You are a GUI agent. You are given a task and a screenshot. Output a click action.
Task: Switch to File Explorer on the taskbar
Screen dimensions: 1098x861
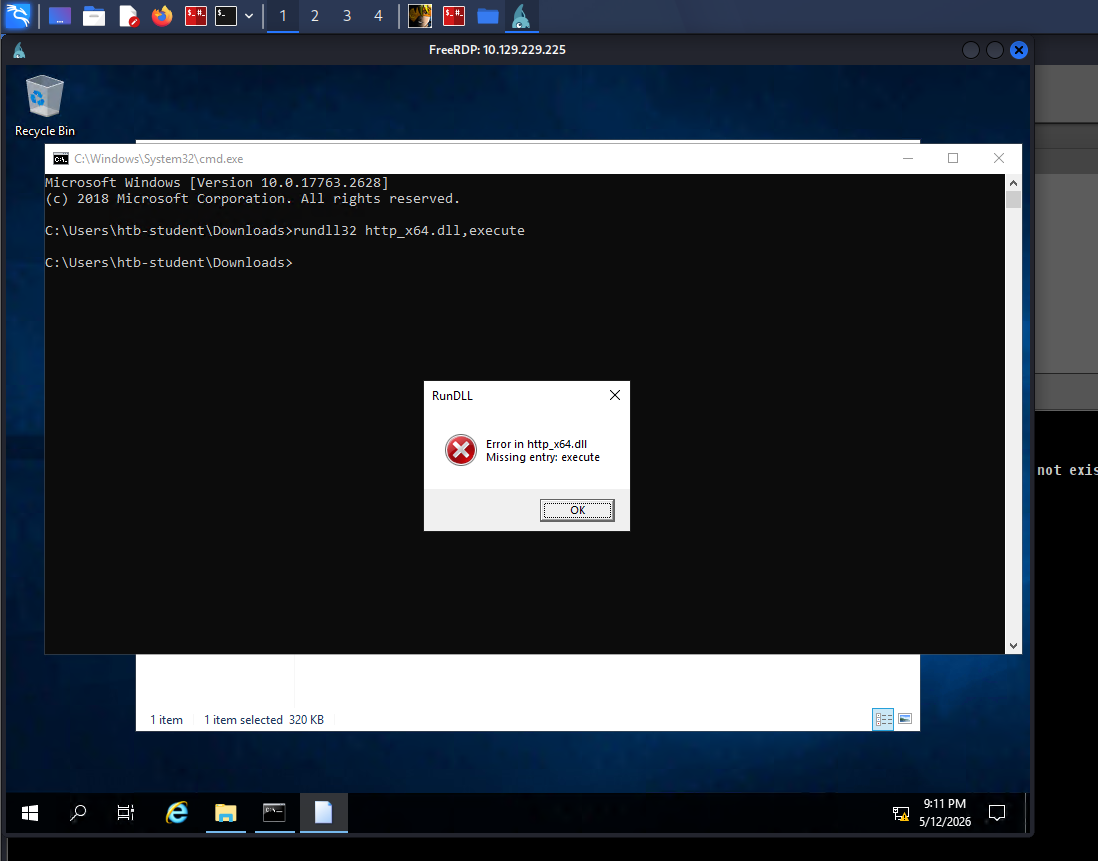(x=225, y=813)
